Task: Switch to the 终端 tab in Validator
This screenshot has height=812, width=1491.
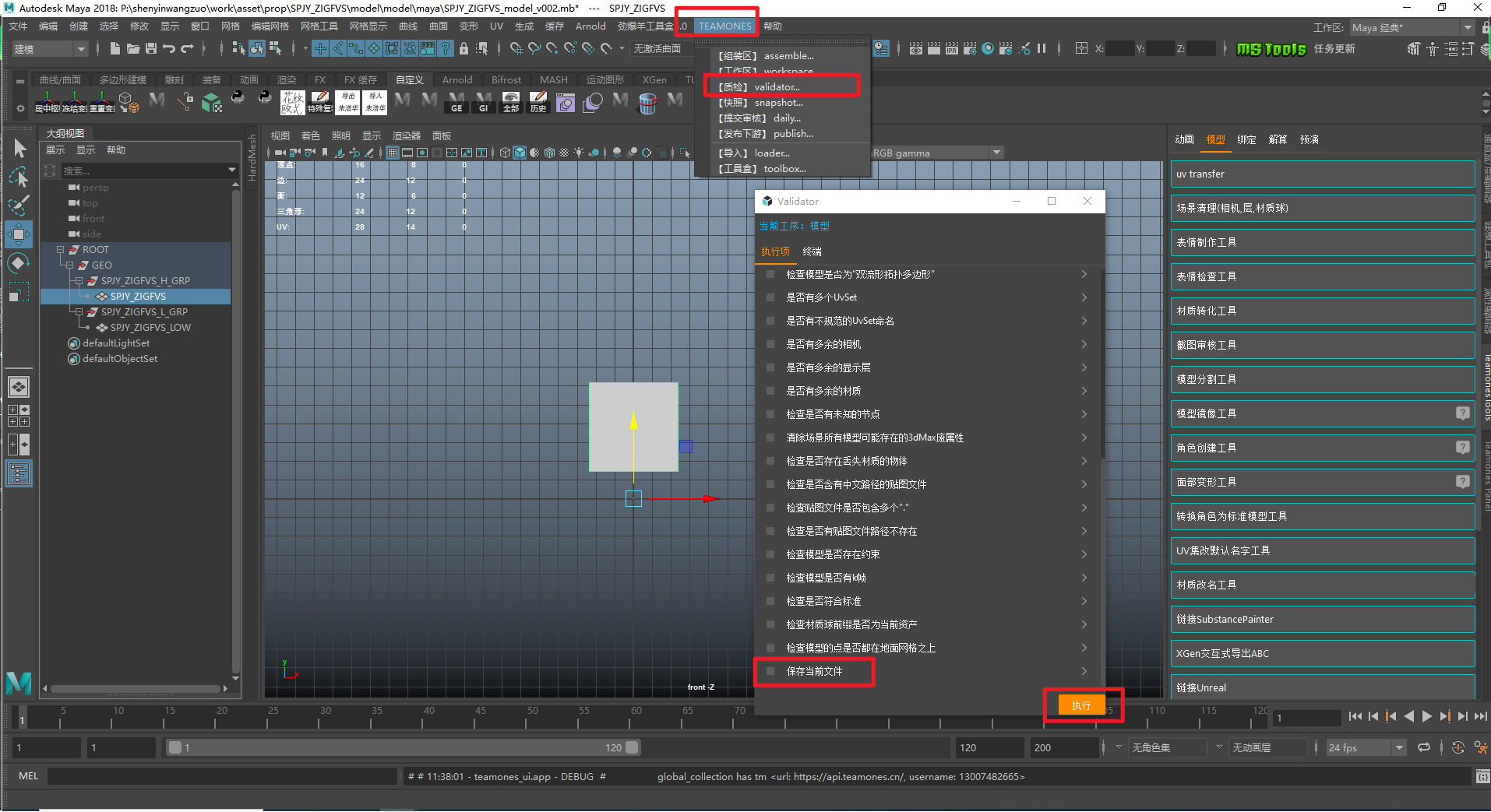Action: click(812, 251)
